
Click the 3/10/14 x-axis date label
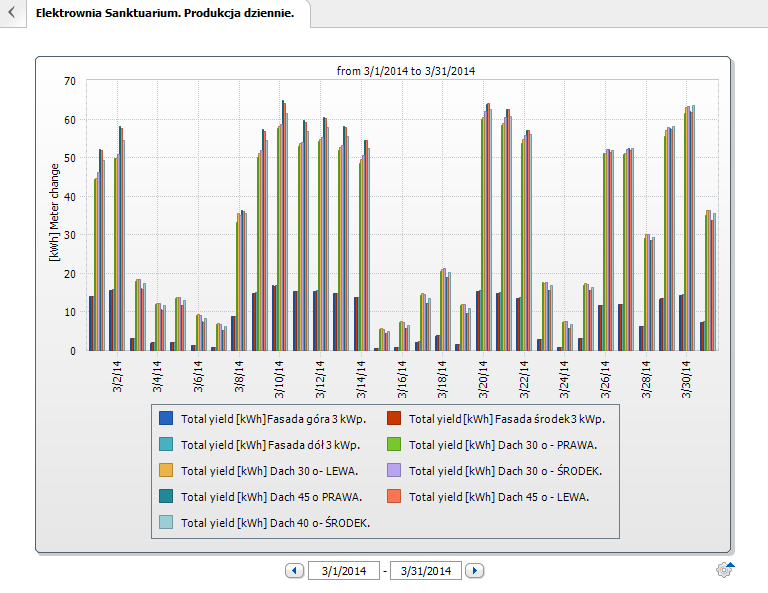(x=279, y=380)
